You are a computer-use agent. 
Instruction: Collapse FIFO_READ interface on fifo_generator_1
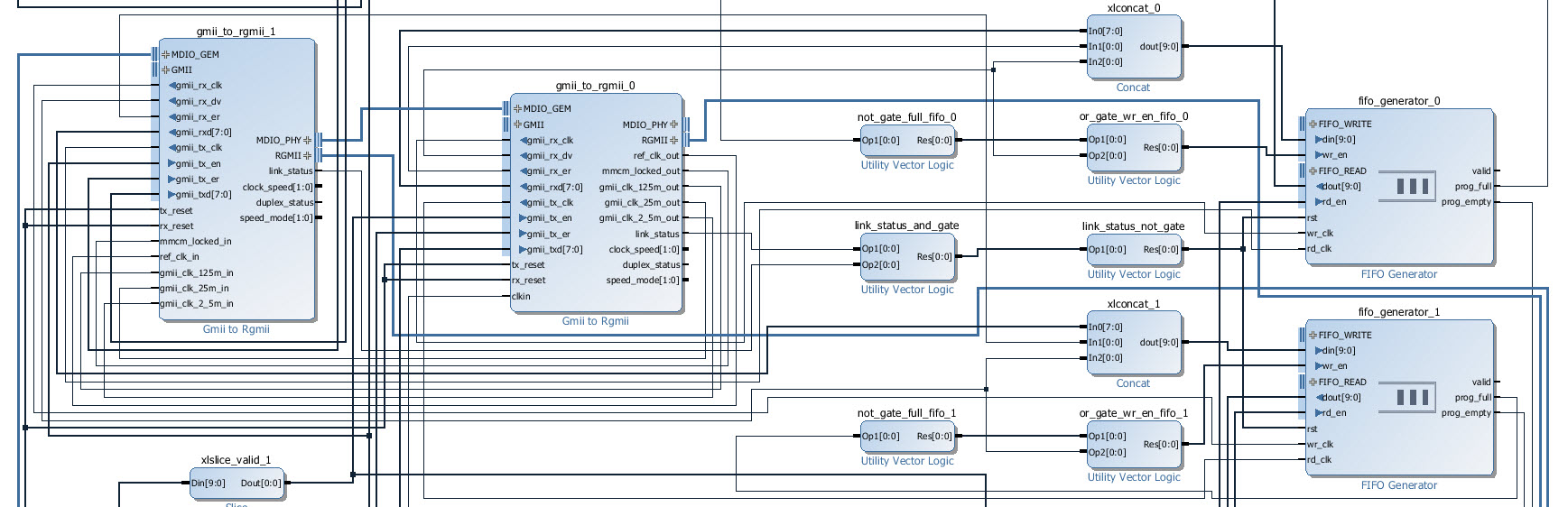[1313, 382]
